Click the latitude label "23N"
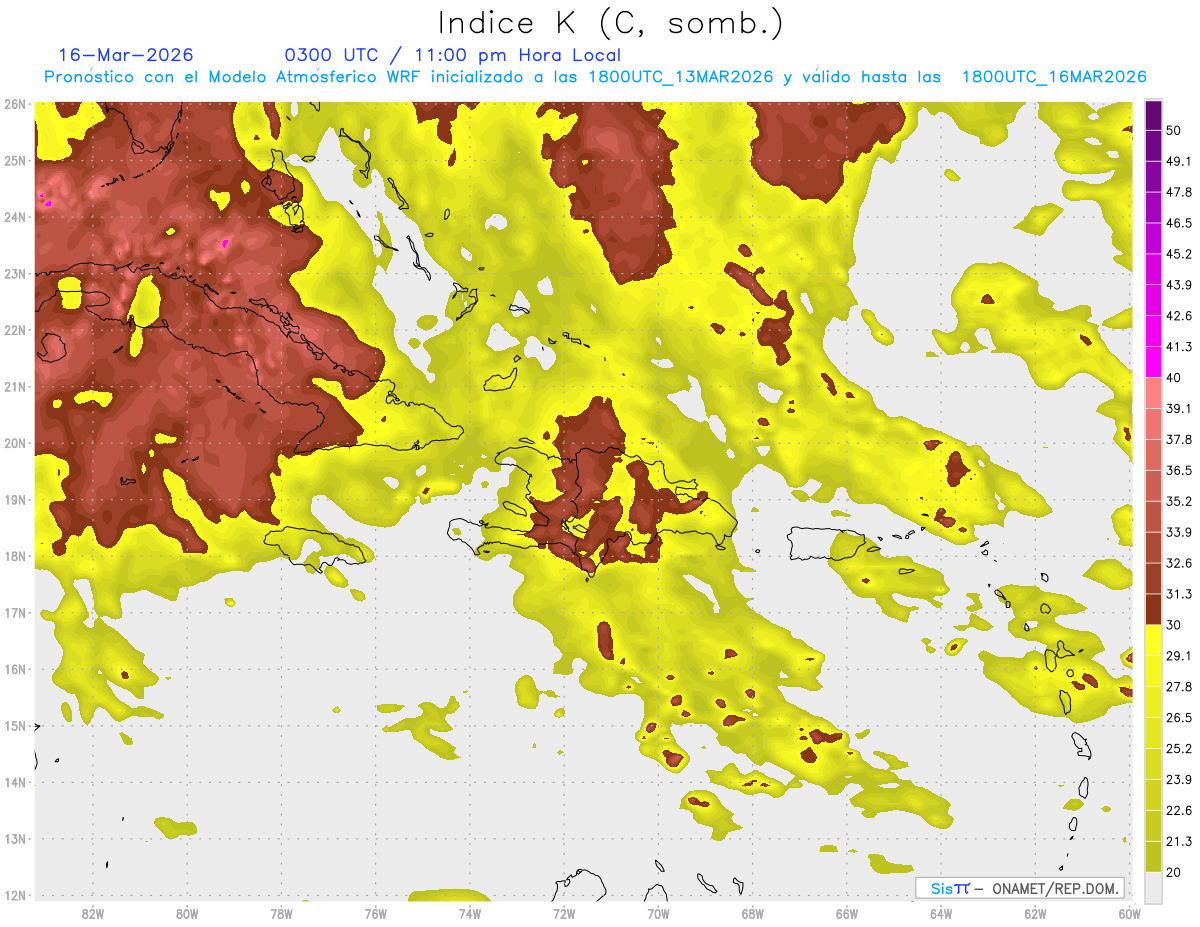The height and width of the screenshot is (927, 1200). pyautogui.click(x=14, y=273)
